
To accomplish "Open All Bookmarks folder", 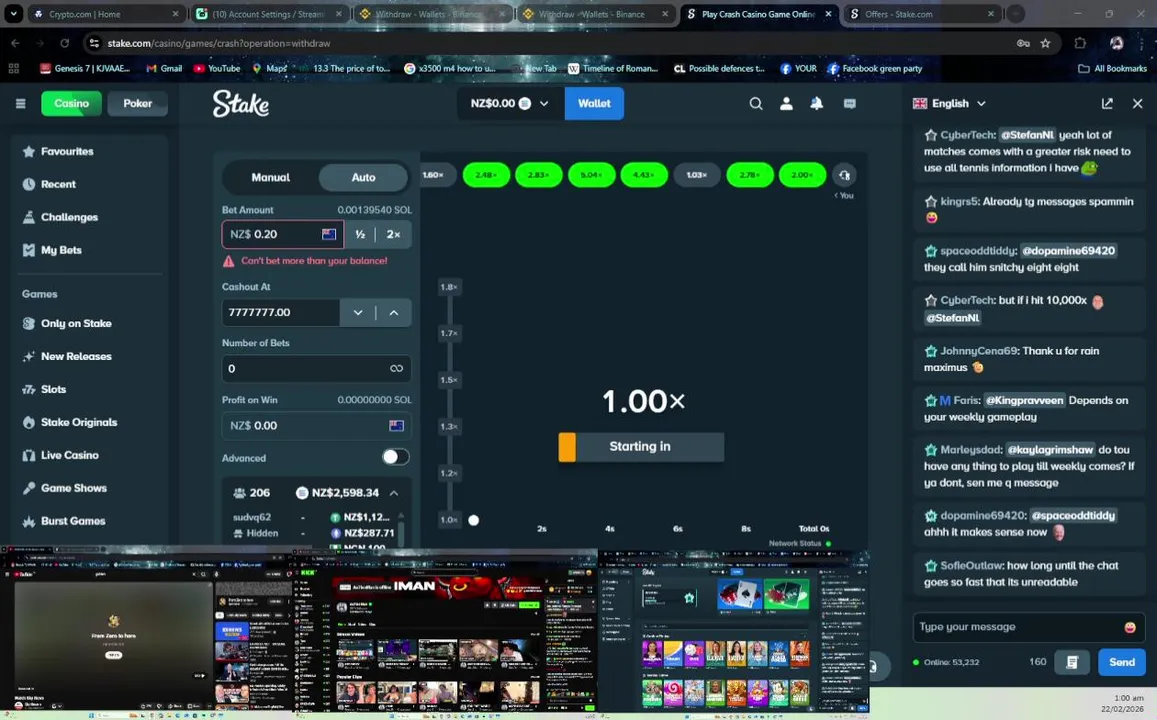I will (1113, 69).
